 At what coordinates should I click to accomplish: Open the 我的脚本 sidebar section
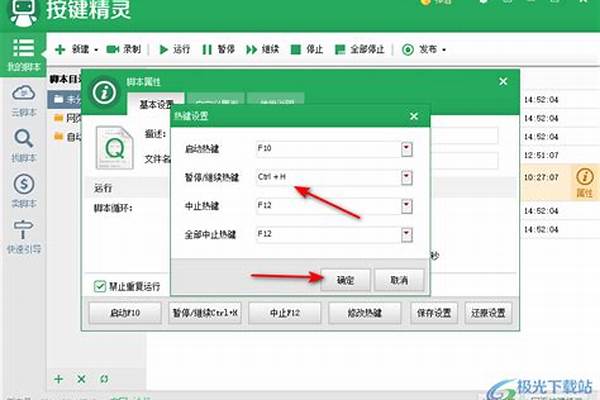click(23, 55)
